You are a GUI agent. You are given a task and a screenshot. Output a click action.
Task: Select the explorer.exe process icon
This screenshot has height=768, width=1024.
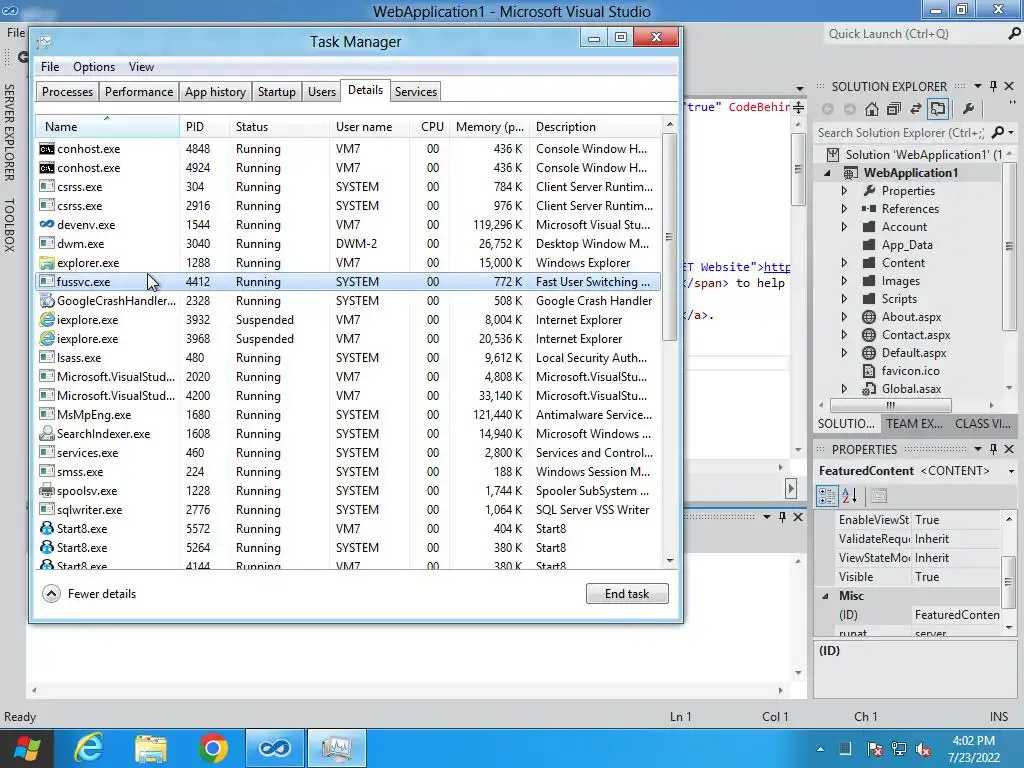[x=46, y=263]
